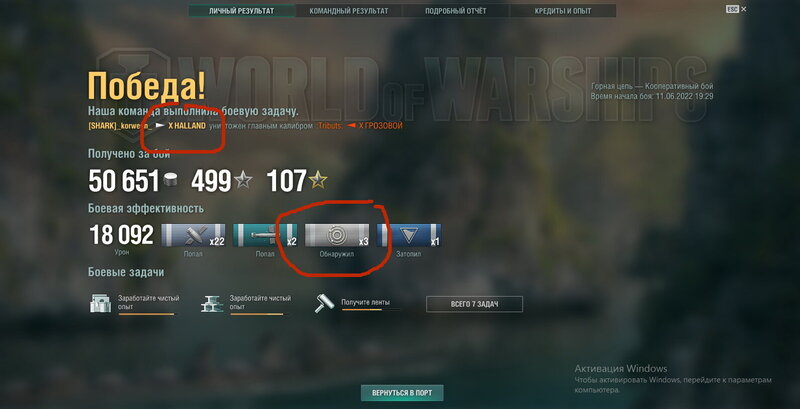800x409 pixels.
Task: Open the Подробный отчёт tab
Action: click(x=455, y=11)
